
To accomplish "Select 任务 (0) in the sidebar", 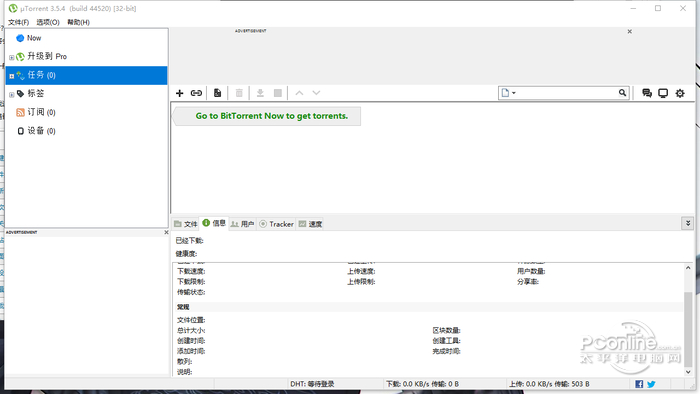I will 86,75.
